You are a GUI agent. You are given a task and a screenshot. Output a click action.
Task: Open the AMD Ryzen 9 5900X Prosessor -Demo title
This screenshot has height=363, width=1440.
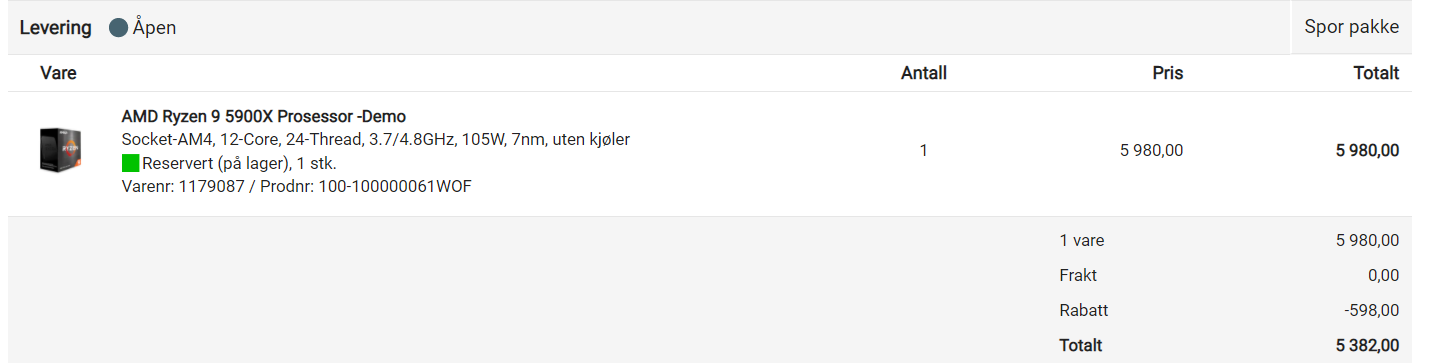(264, 117)
